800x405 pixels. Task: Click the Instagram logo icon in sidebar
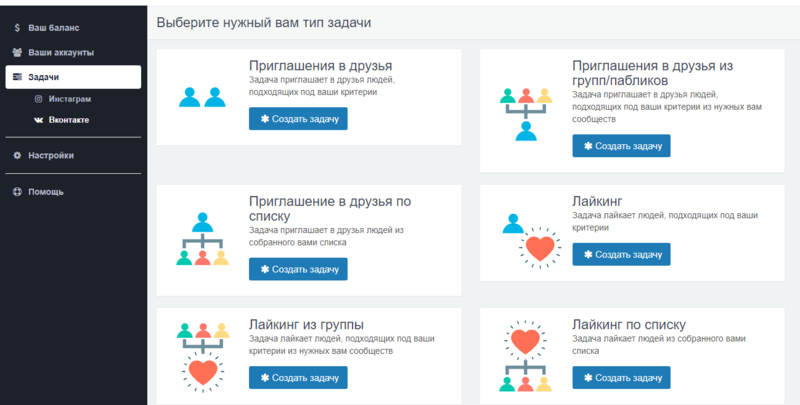38,99
